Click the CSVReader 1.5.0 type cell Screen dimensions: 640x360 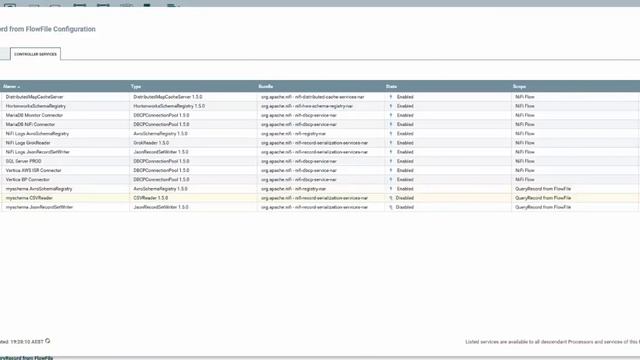tap(151, 198)
